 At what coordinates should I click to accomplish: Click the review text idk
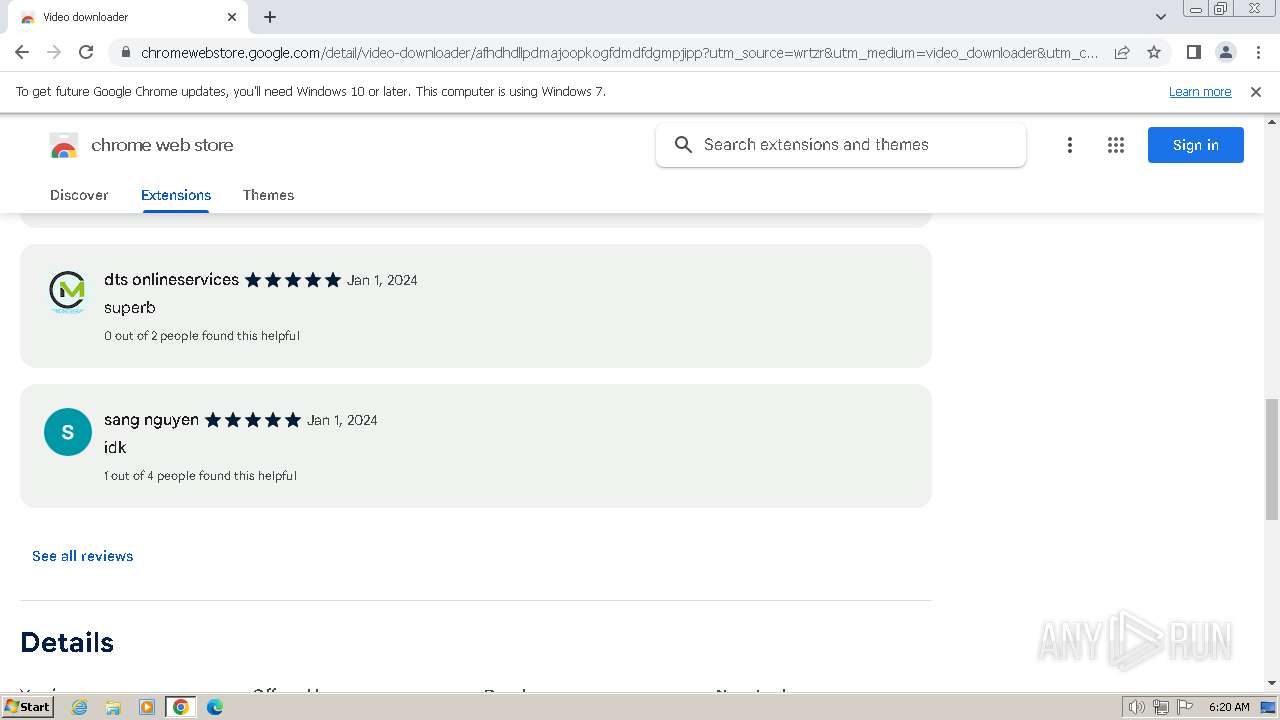click(115, 448)
